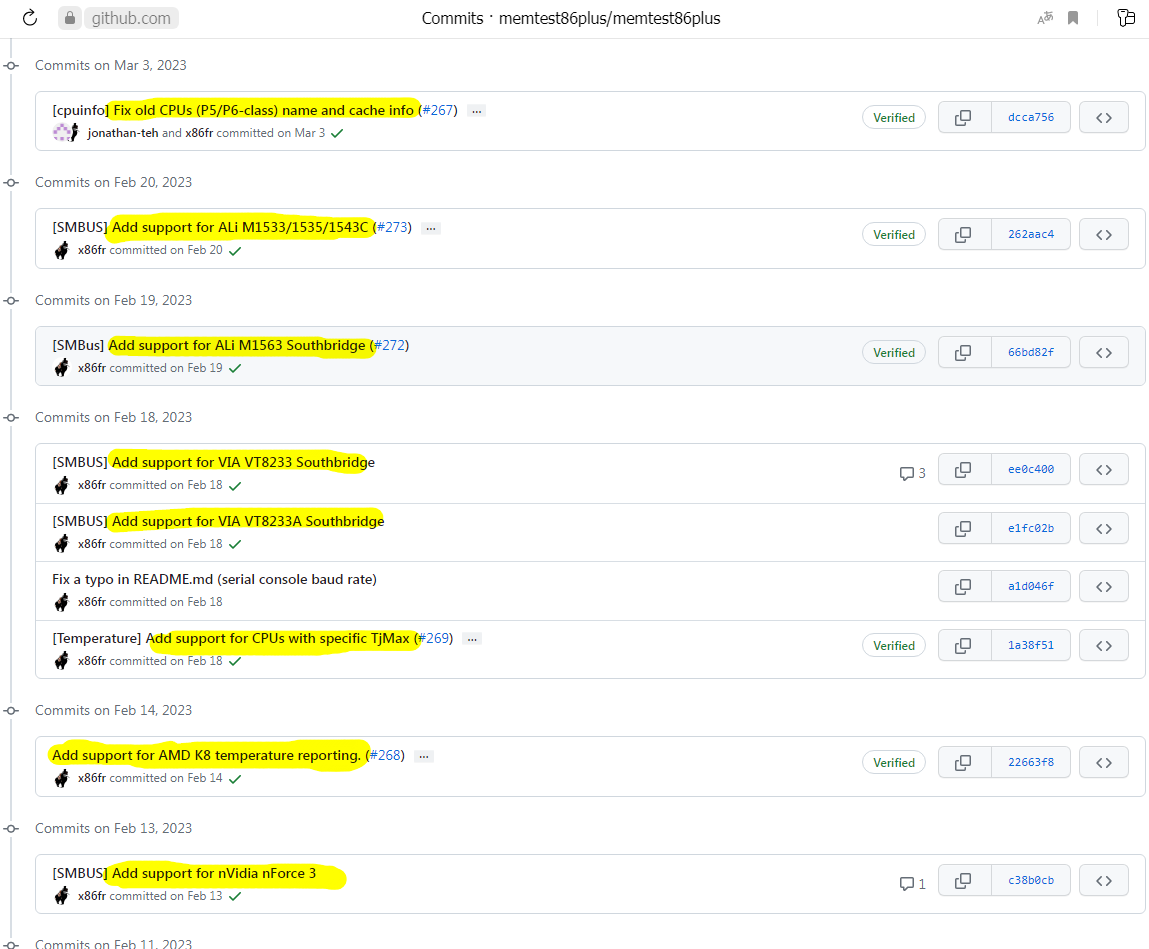The height and width of the screenshot is (949, 1149).
Task: Copy full SHA for commit c38b0cb
Action: click(964, 881)
